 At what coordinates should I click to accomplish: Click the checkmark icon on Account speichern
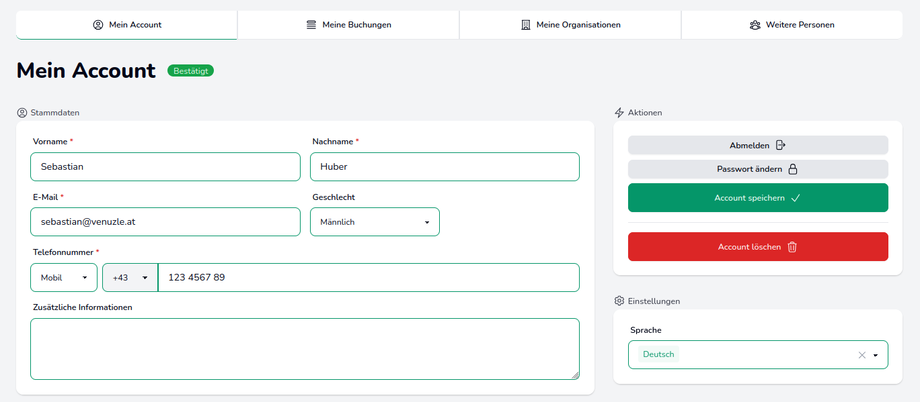click(796, 198)
